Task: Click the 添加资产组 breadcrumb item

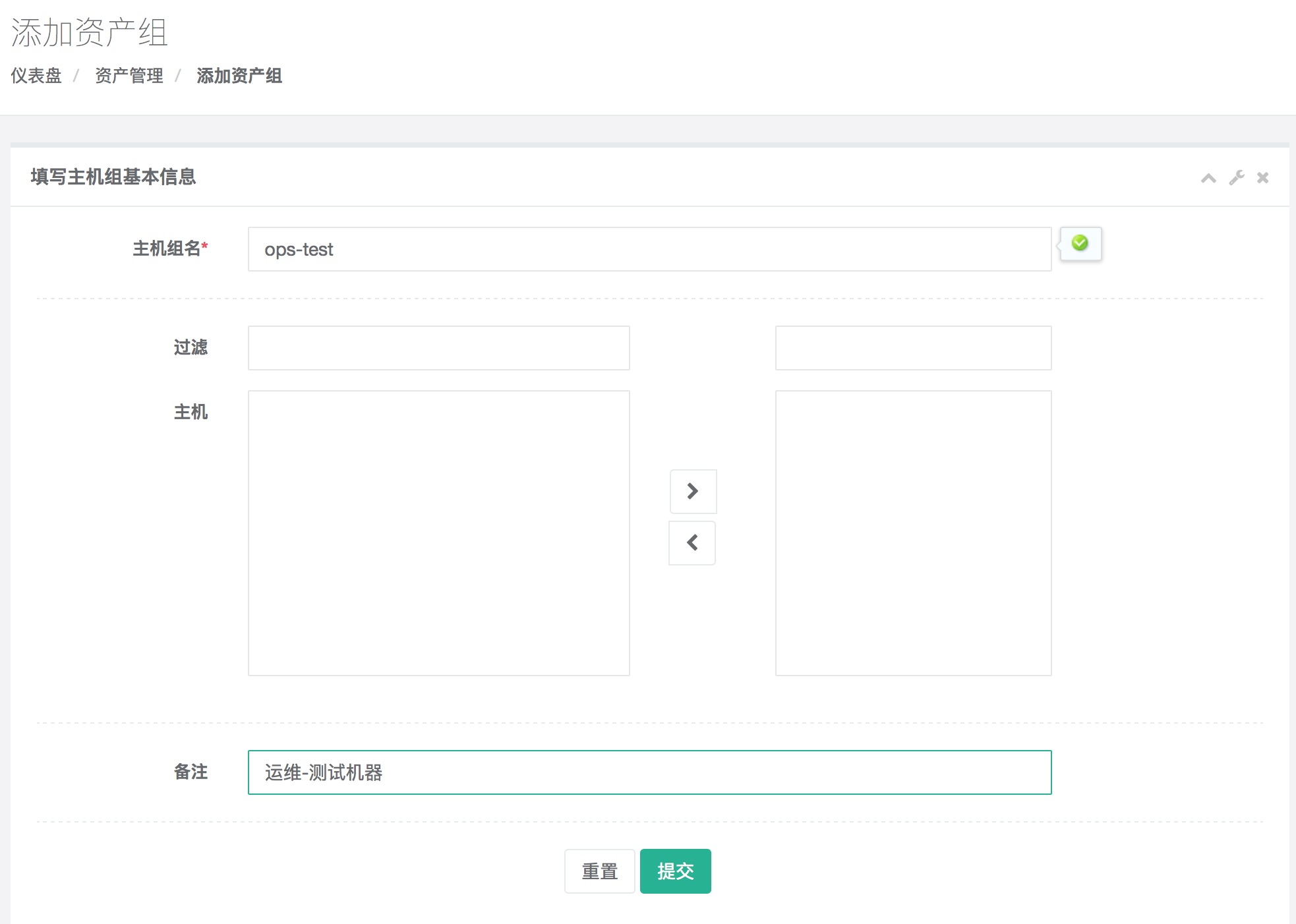Action: (x=239, y=76)
